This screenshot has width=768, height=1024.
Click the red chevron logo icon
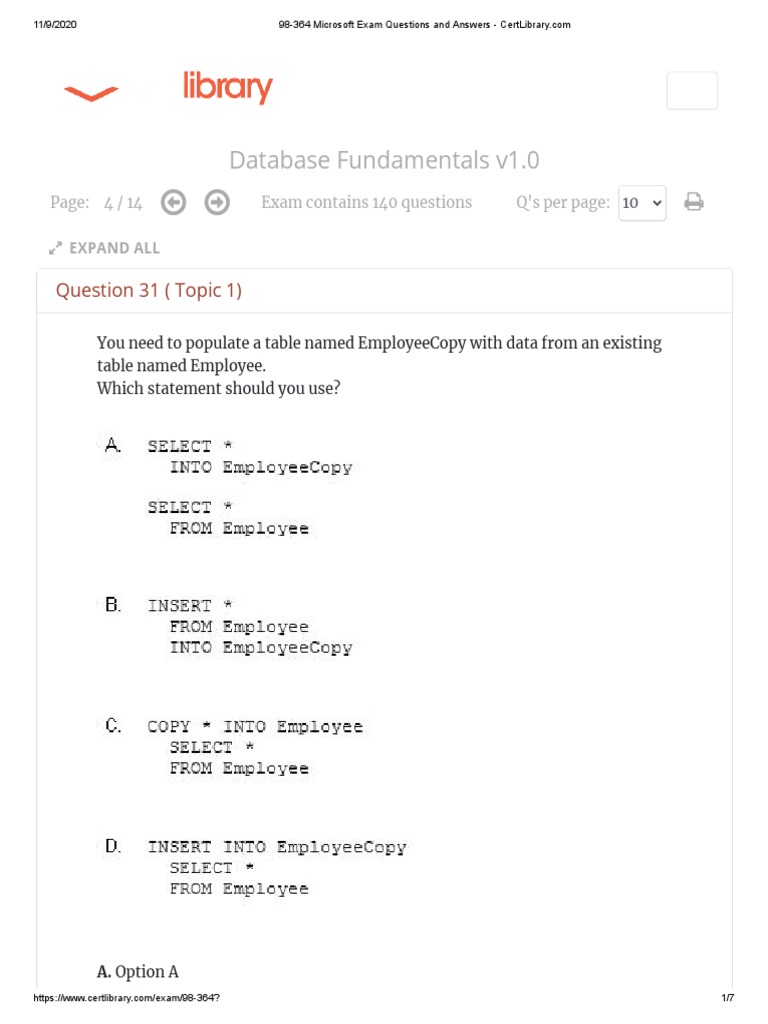[x=91, y=94]
